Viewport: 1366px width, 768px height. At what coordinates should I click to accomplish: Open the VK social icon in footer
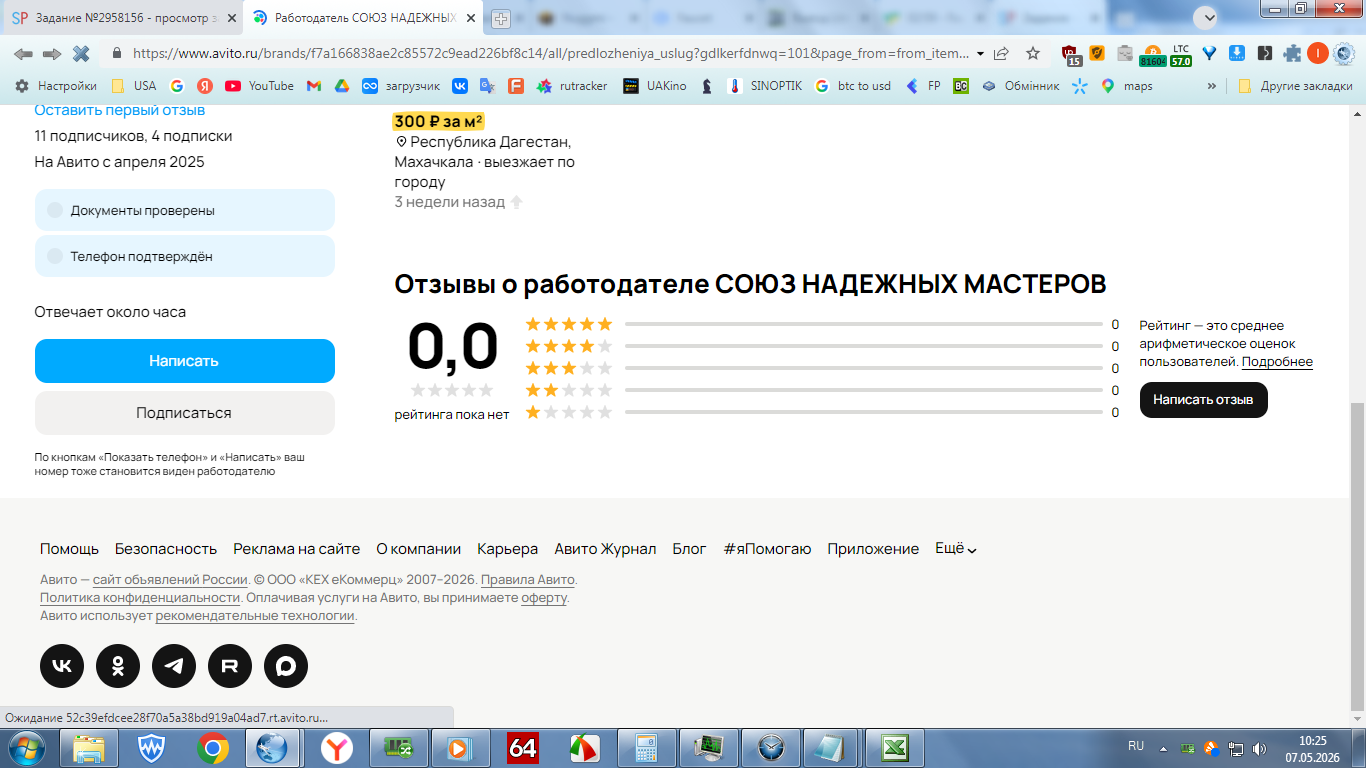pos(62,666)
